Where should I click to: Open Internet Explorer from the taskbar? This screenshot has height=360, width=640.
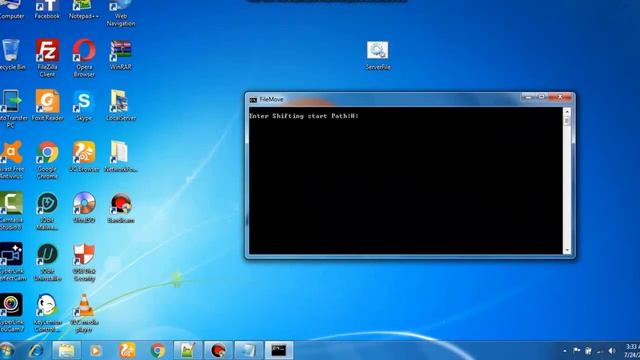coord(36,350)
